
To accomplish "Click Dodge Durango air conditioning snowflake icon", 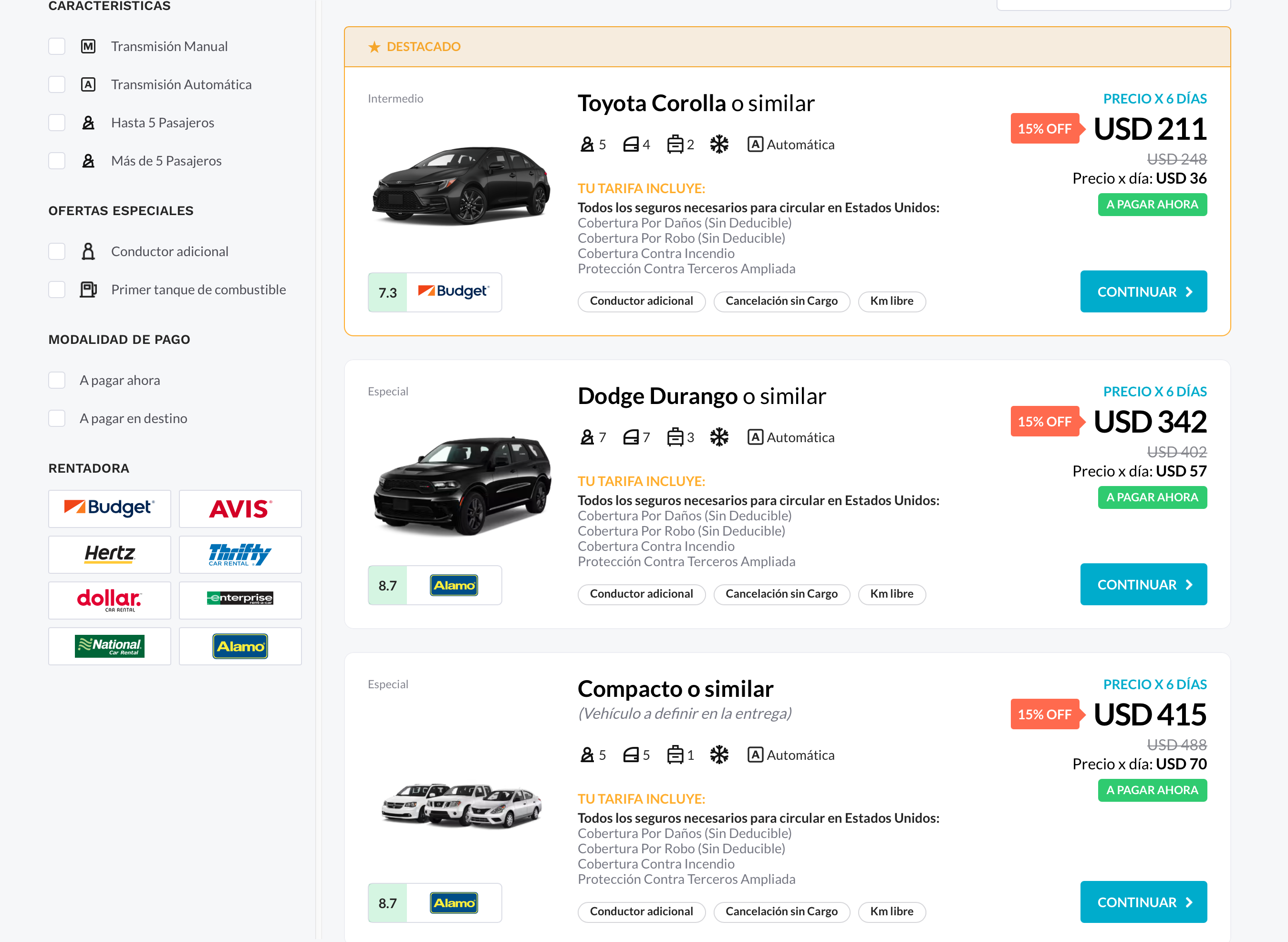I will (x=719, y=437).
